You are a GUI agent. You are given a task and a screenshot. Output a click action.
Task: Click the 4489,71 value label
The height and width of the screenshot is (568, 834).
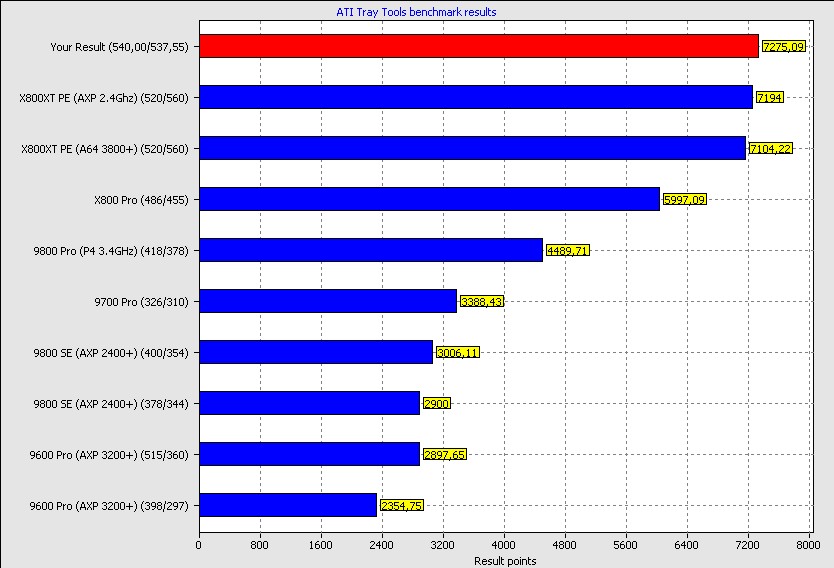coord(568,251)
